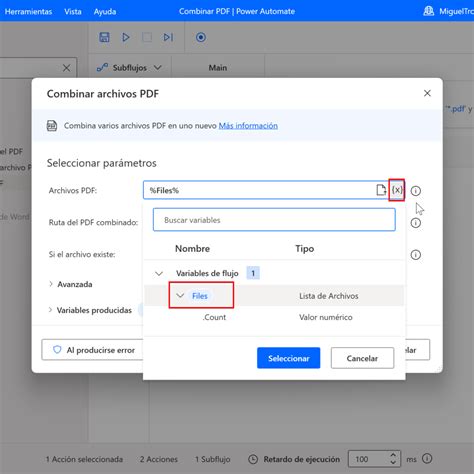
Task: Click info icon next to Archivos PDF
Action: (416, 191)
